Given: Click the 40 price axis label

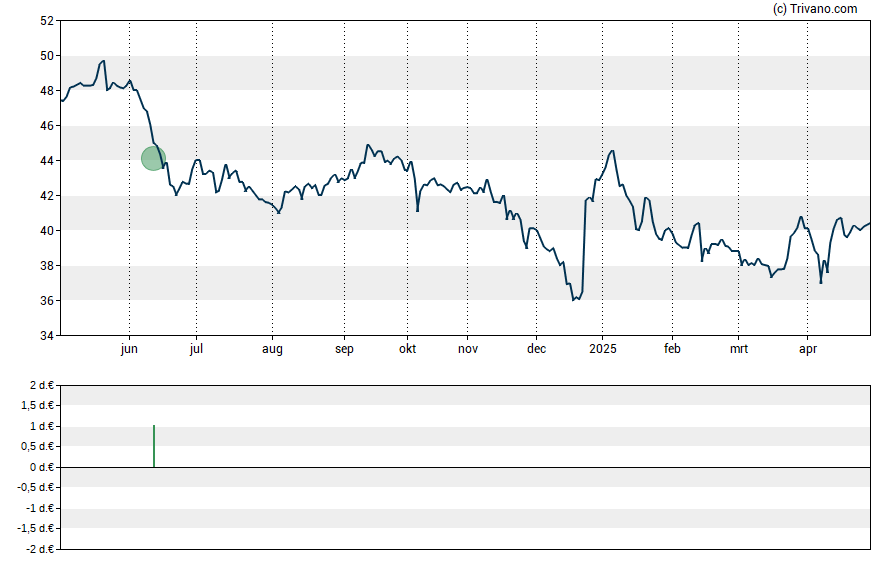Looking at the screenshot, I should (x=47, y=230).
